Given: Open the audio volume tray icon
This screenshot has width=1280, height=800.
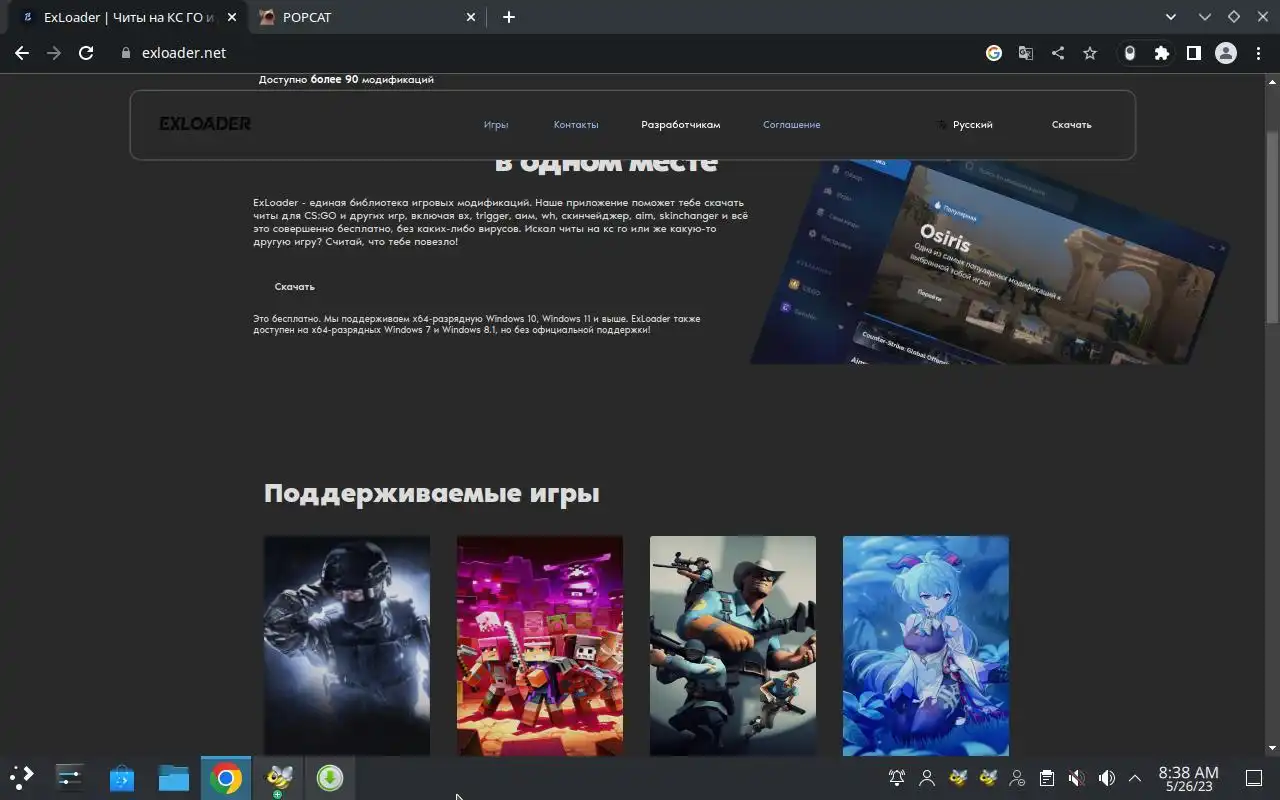Looking at the screenshot, I should click(x=1107, y=777).
